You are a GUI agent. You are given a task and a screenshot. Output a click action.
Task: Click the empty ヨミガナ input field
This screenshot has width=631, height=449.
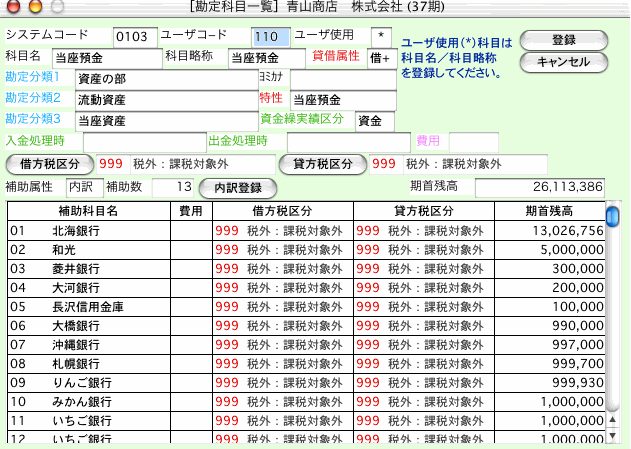pos(342,80)
